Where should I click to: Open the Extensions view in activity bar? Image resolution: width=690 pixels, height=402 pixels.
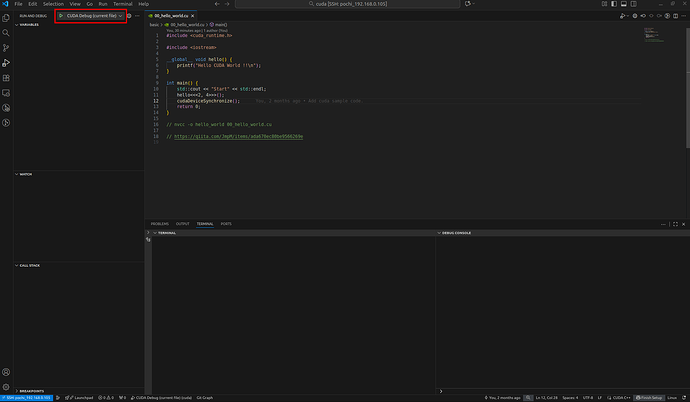pyautogui.click(x=6, y=78)
